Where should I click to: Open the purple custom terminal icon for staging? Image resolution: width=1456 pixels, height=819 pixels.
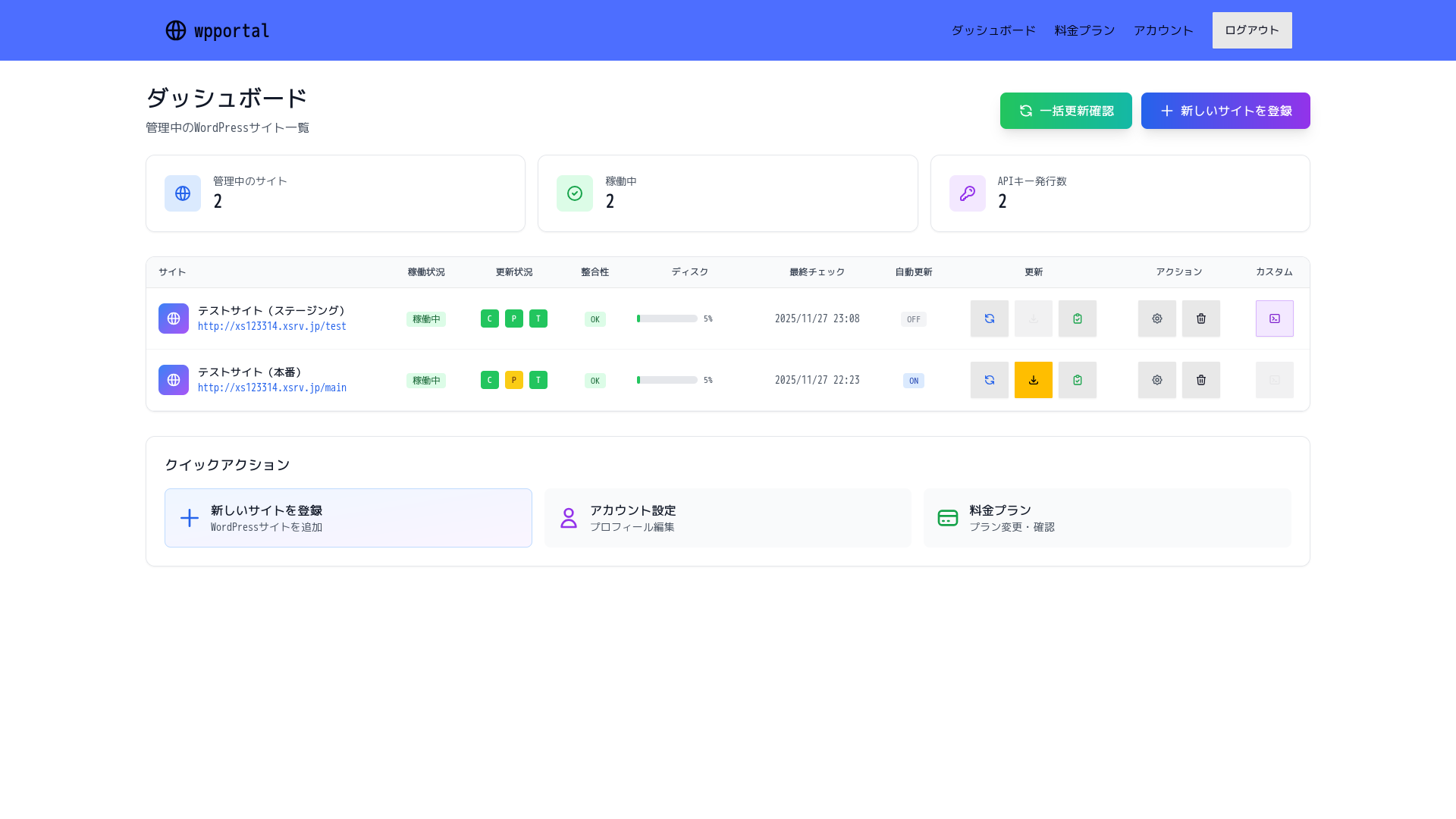point(1274,318)
